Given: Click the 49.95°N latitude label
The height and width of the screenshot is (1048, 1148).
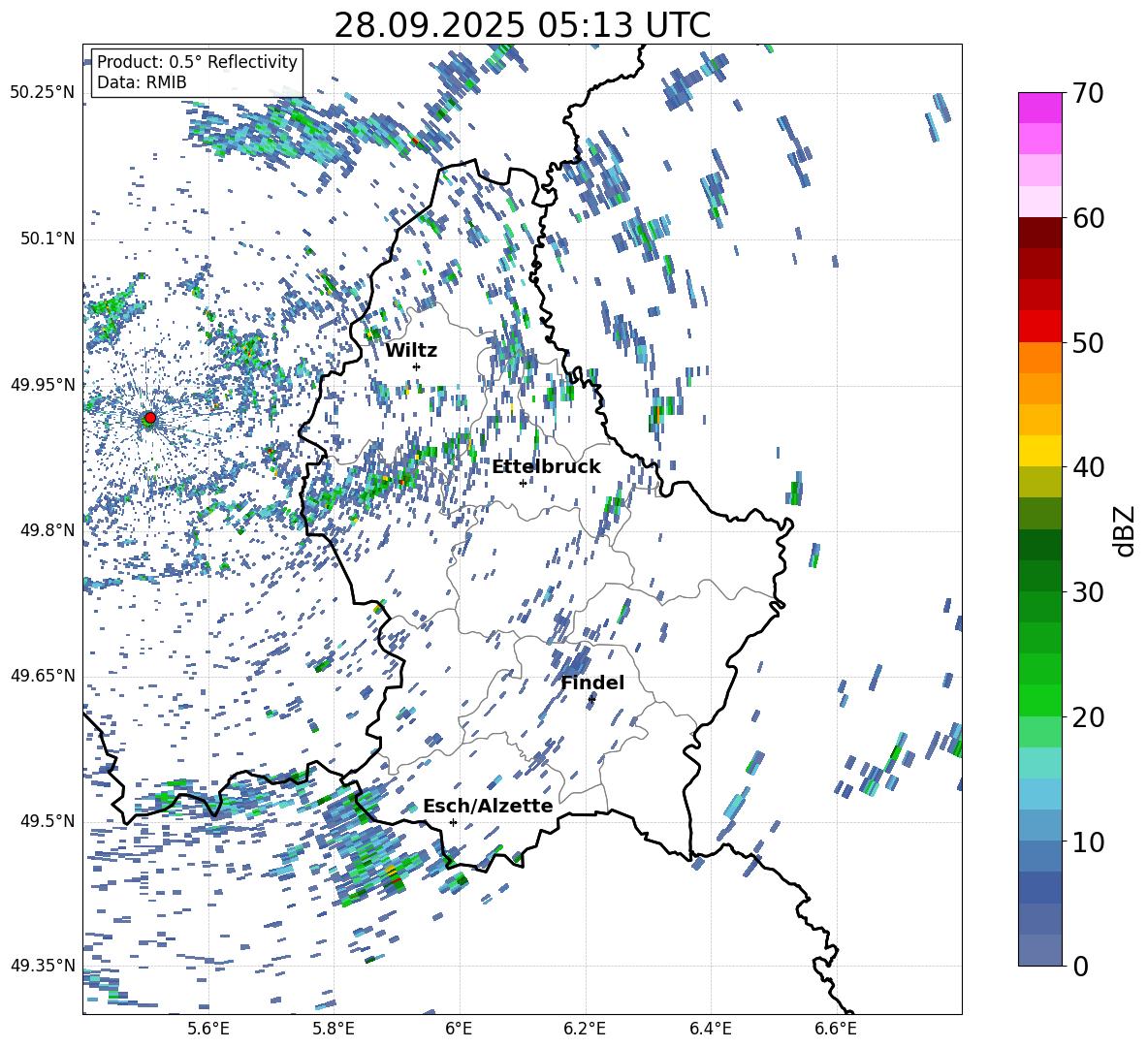Looking at the screenshot, I should [x=43, y=385].
